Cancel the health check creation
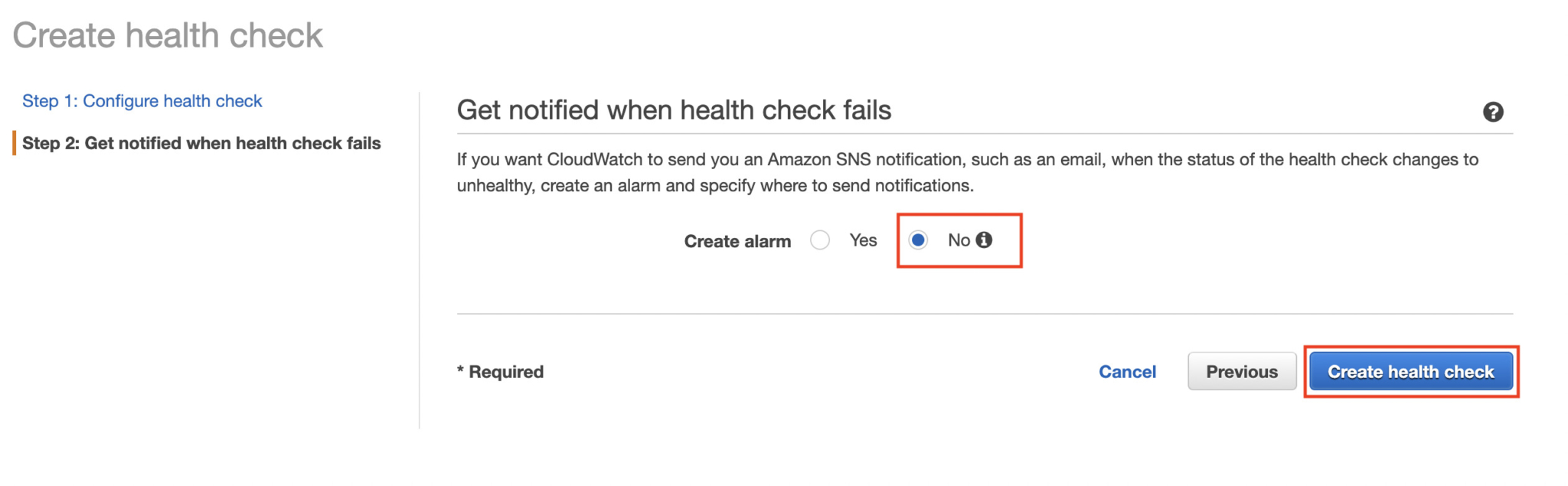Viewport: 1568px width, 486px height. coord(1127,372)
